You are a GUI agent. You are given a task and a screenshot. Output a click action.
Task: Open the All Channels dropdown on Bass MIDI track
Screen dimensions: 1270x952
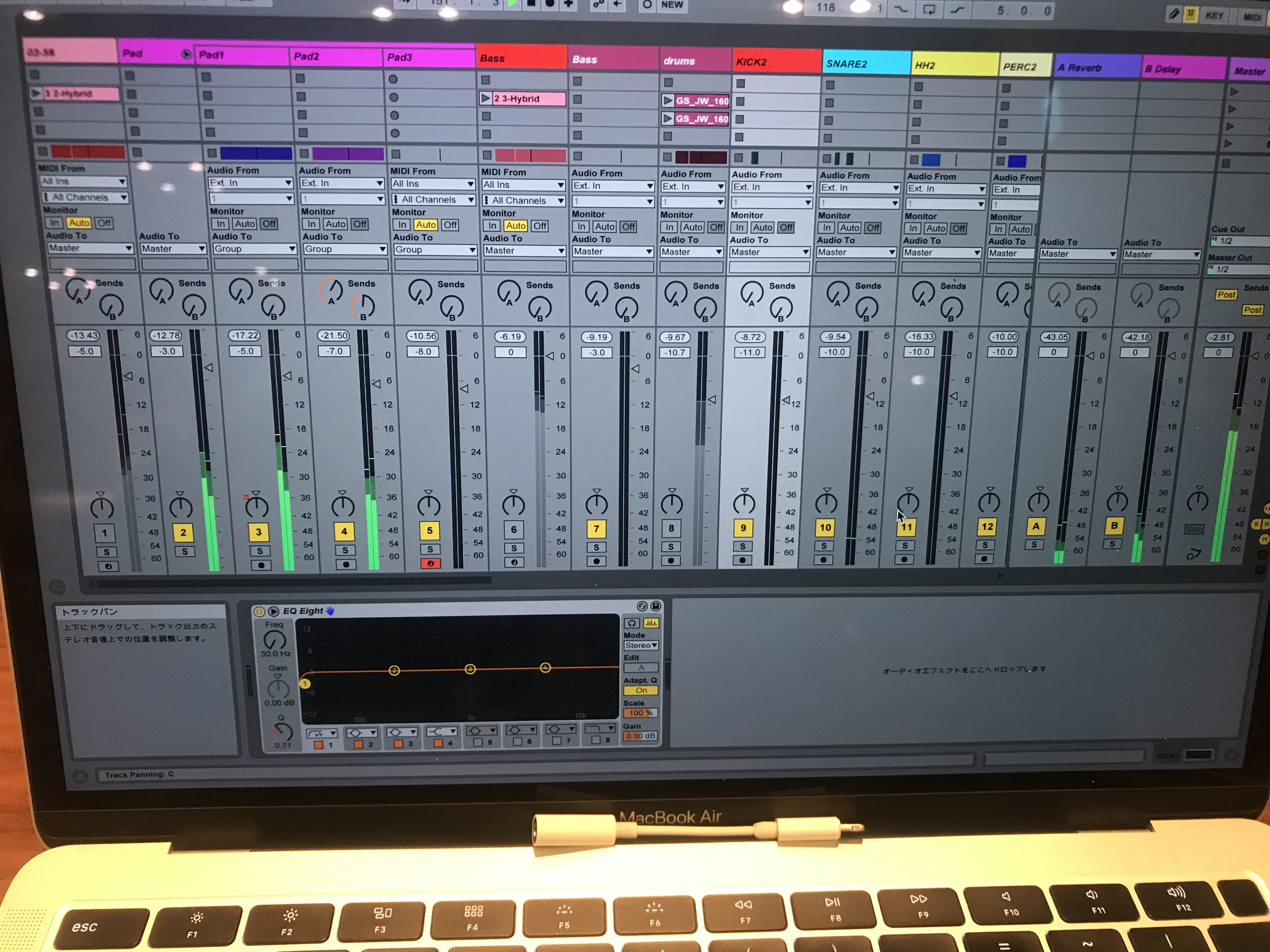coord(523,200)
